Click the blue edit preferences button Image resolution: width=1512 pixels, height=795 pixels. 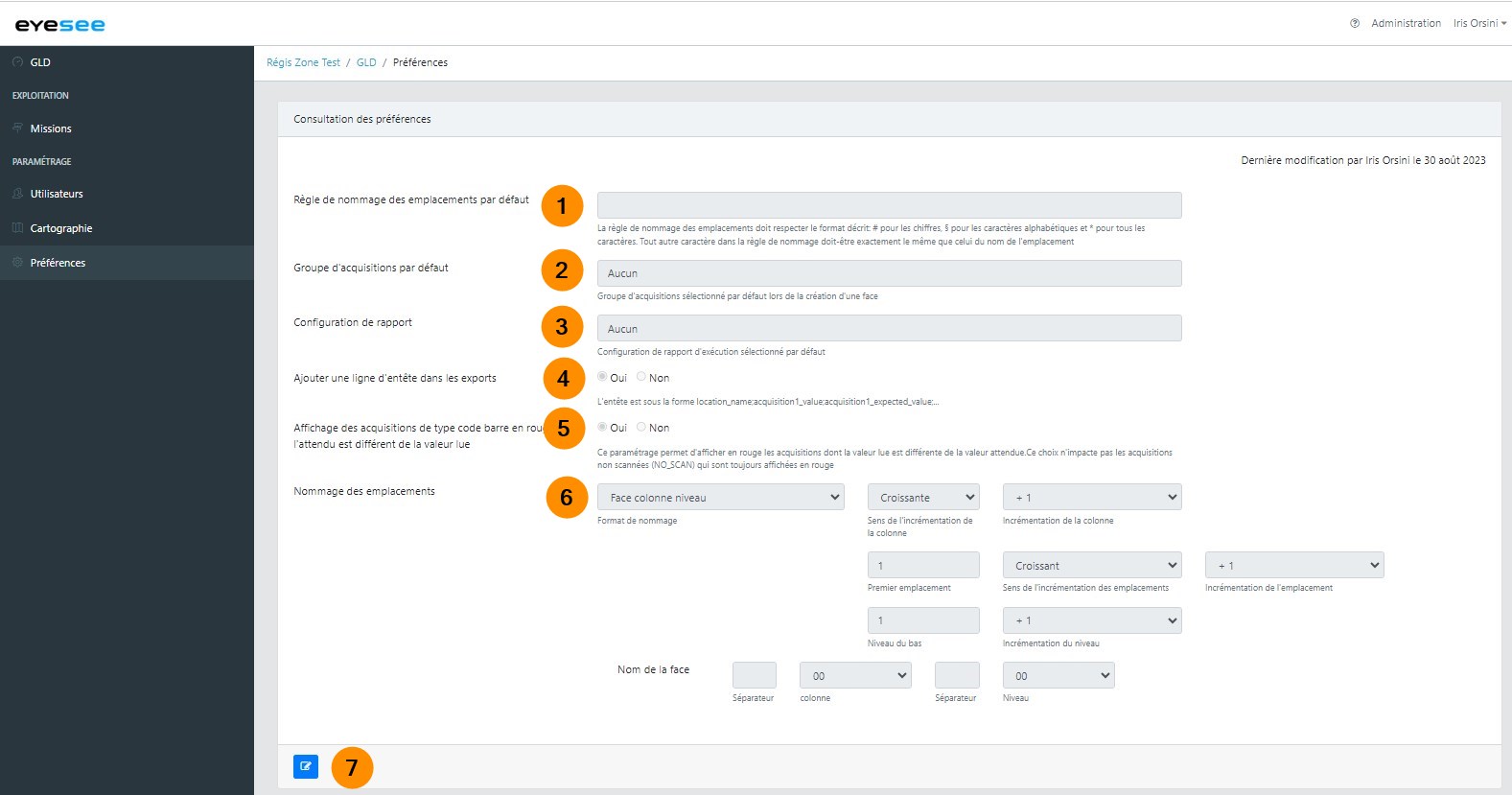306,766
